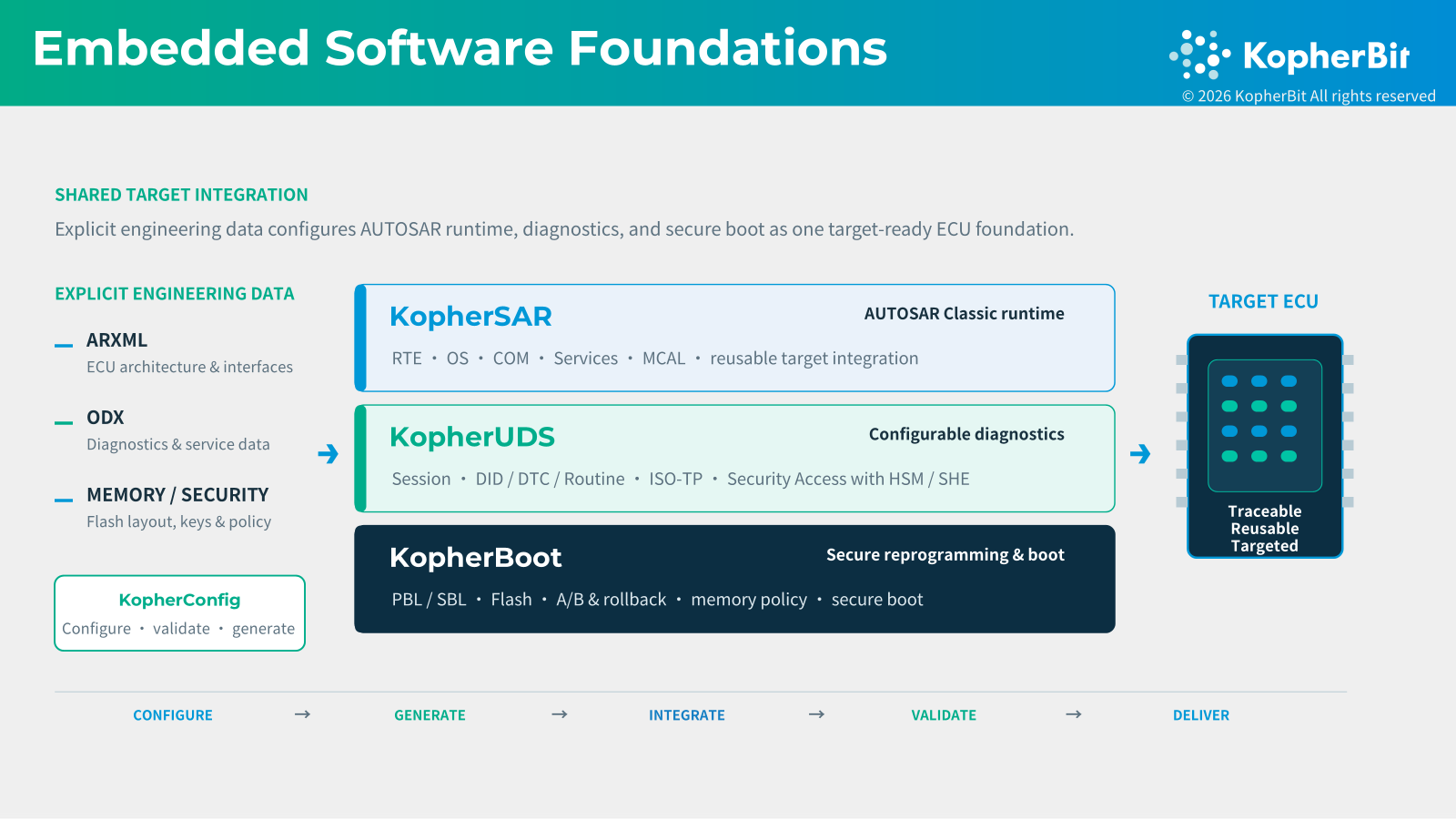Click 'ECU architecture & interfaces' text
This screenshot has width=1456, height=819.
tap(189, 367)
